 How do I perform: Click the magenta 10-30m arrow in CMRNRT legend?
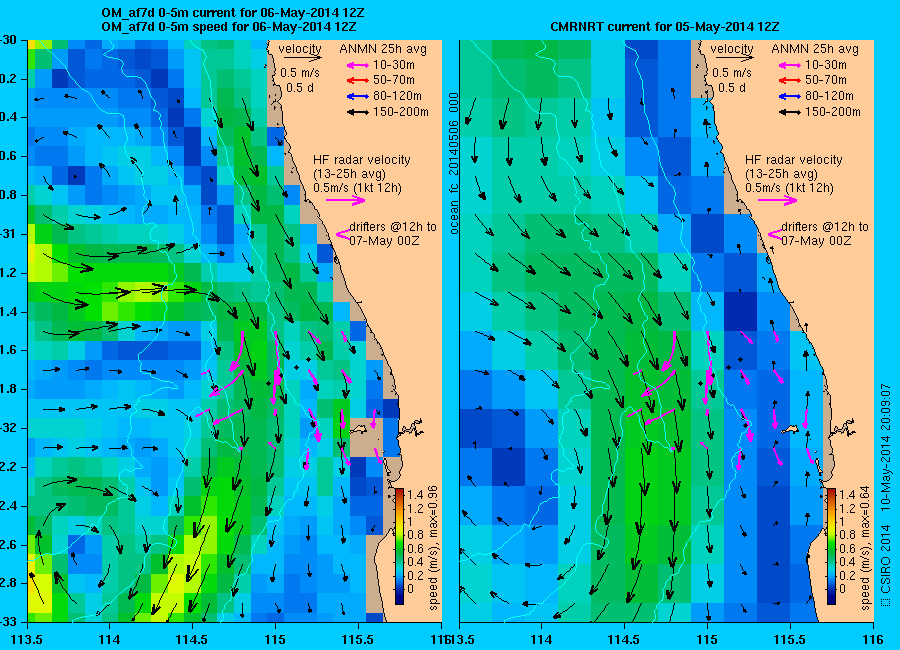pos(790,65)
